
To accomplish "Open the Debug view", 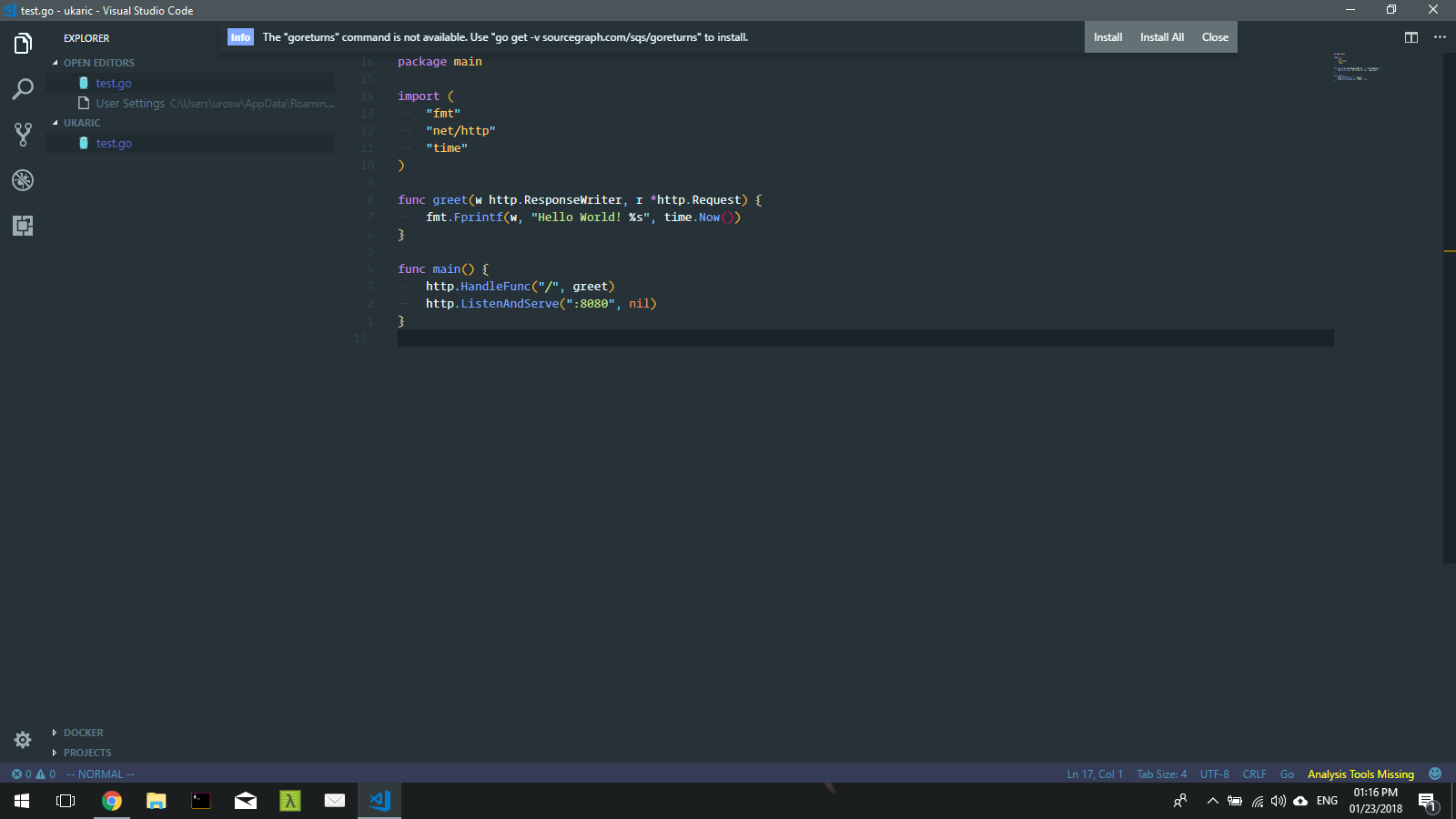I will pyautogui.click(x=22, y=180).
